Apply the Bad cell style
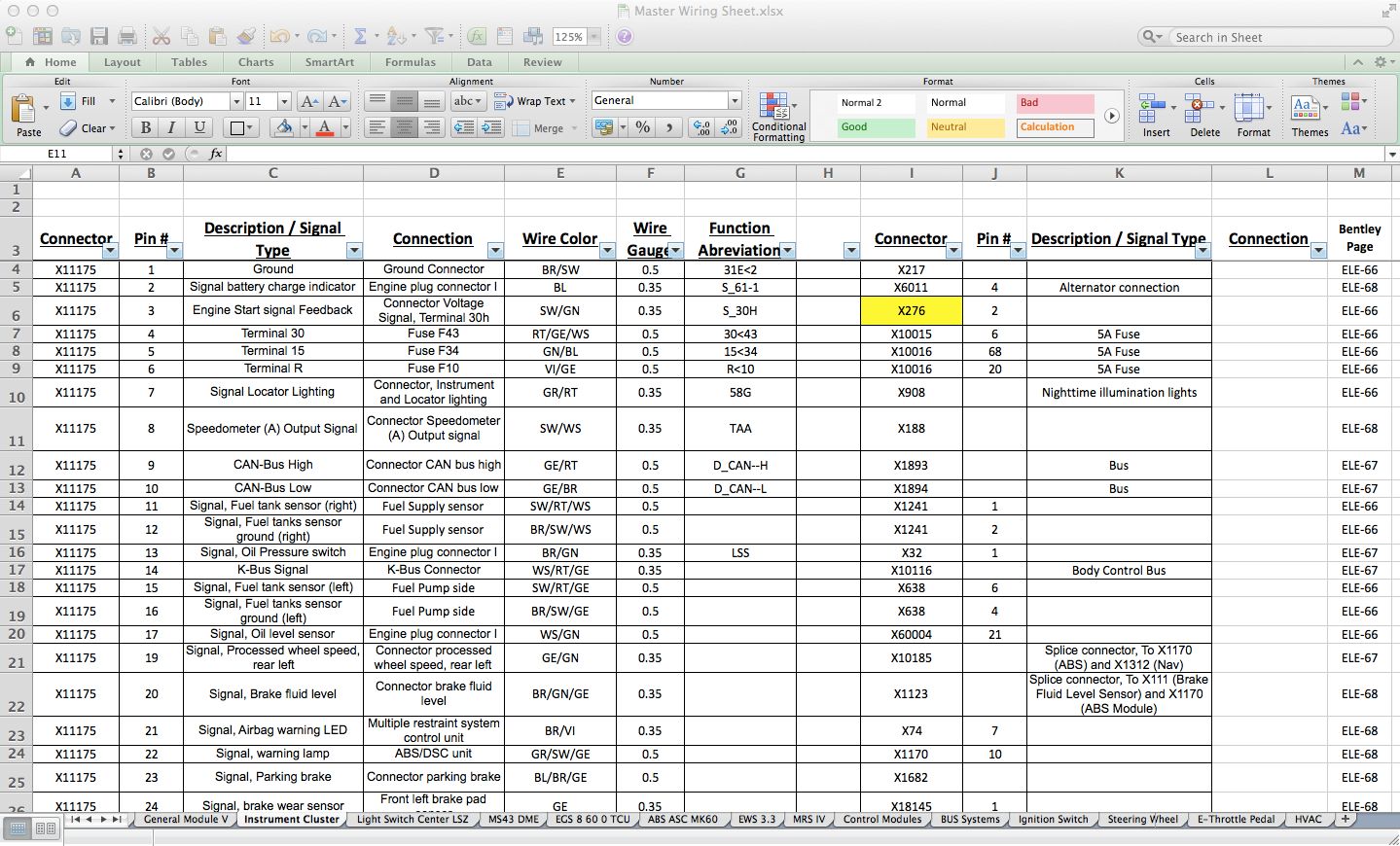Viewport: 1400px width, 846px height. pos(1056,103)
